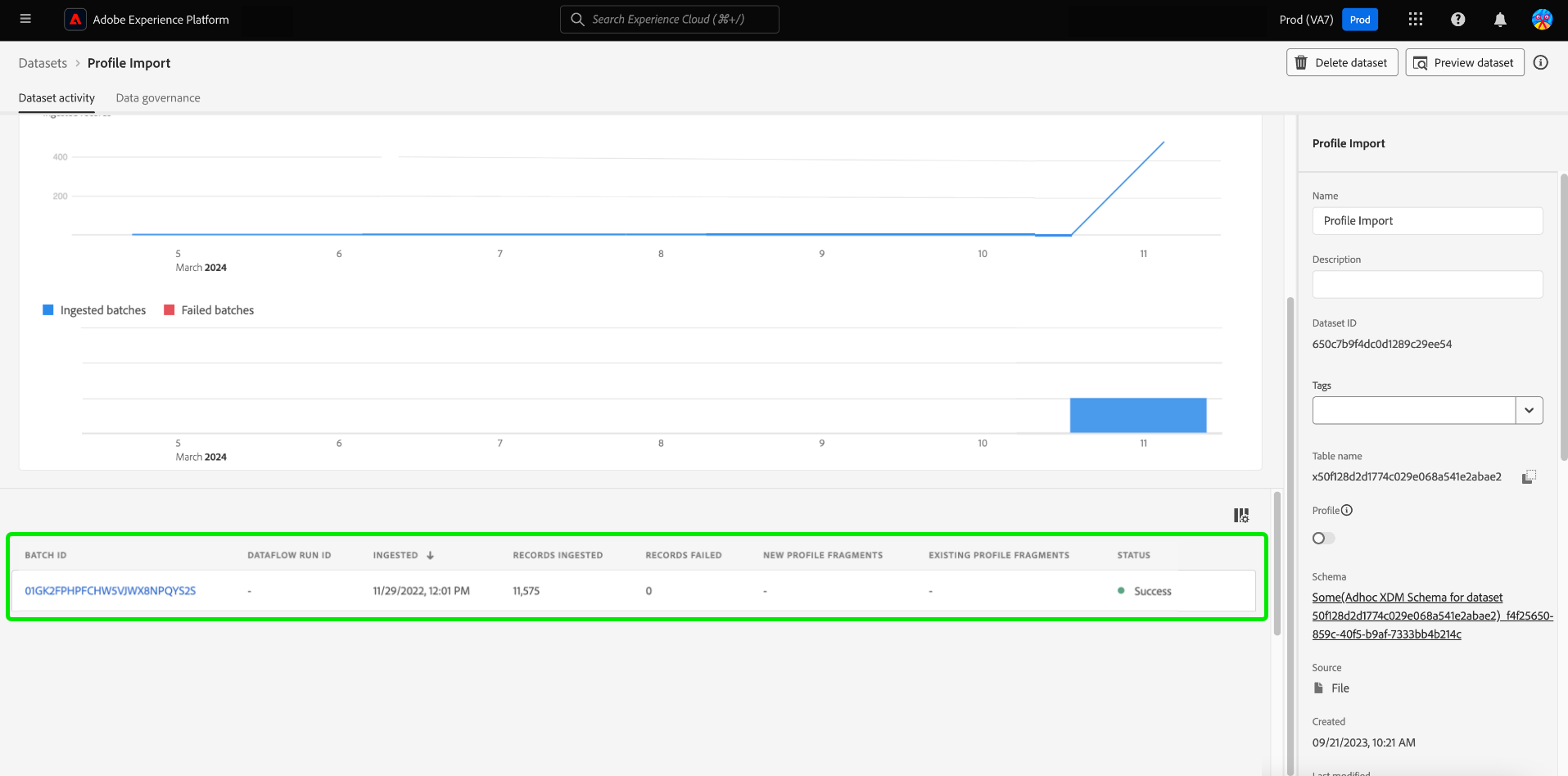Viewport: 1568px width, 776px height.
Task: Open batch 01GK2FPHPFCHWSVJWX8NPQYS2S link
Action: [111, 591]
